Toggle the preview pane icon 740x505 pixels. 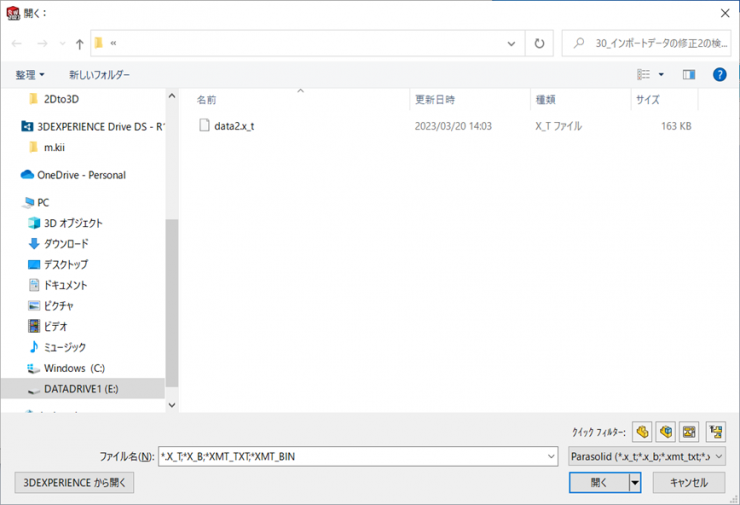pos(688,75)
